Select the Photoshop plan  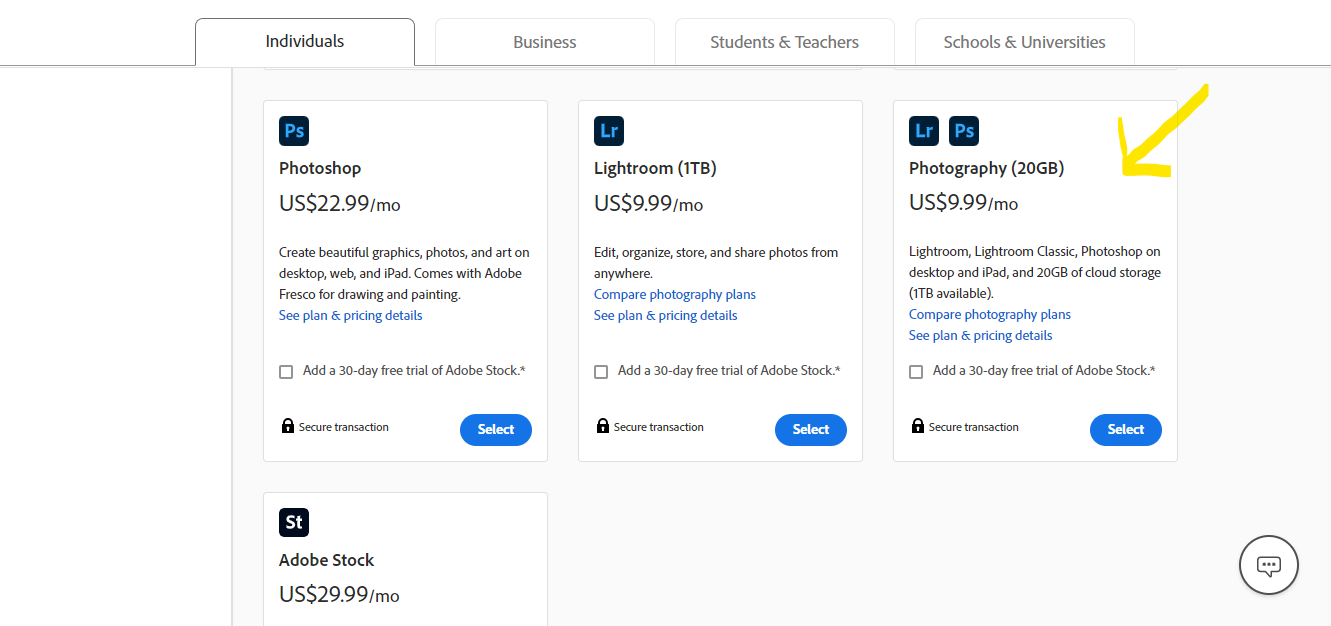[496, 430]
